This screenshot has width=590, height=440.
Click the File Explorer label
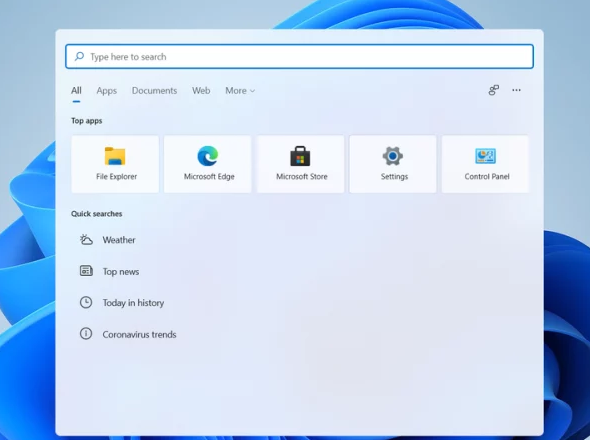(116, 176)
